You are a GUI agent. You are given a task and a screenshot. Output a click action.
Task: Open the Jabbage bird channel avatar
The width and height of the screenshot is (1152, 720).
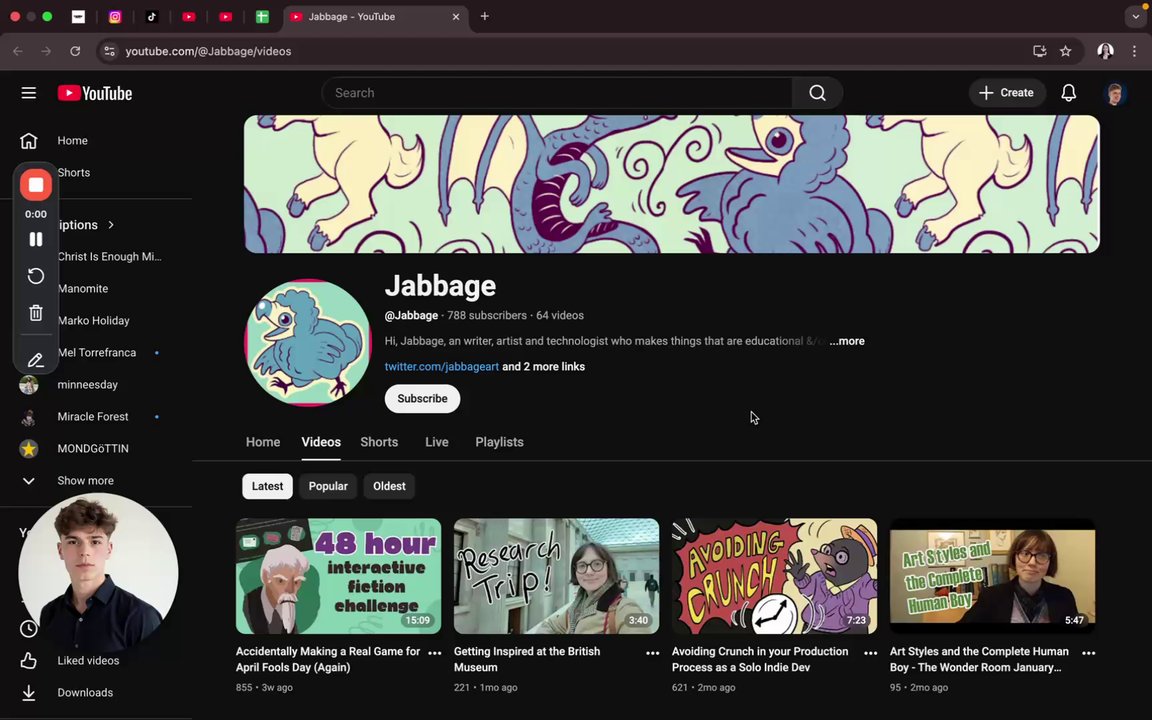[x=308, y=342]
